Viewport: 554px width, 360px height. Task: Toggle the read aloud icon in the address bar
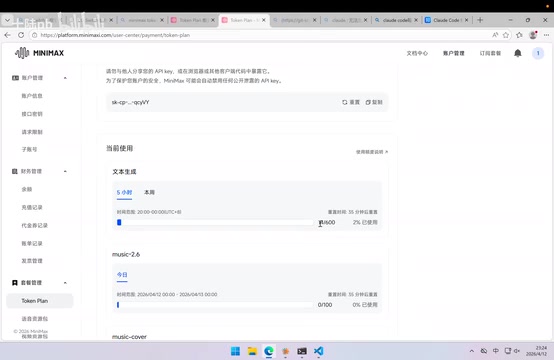tap(495, 35)
